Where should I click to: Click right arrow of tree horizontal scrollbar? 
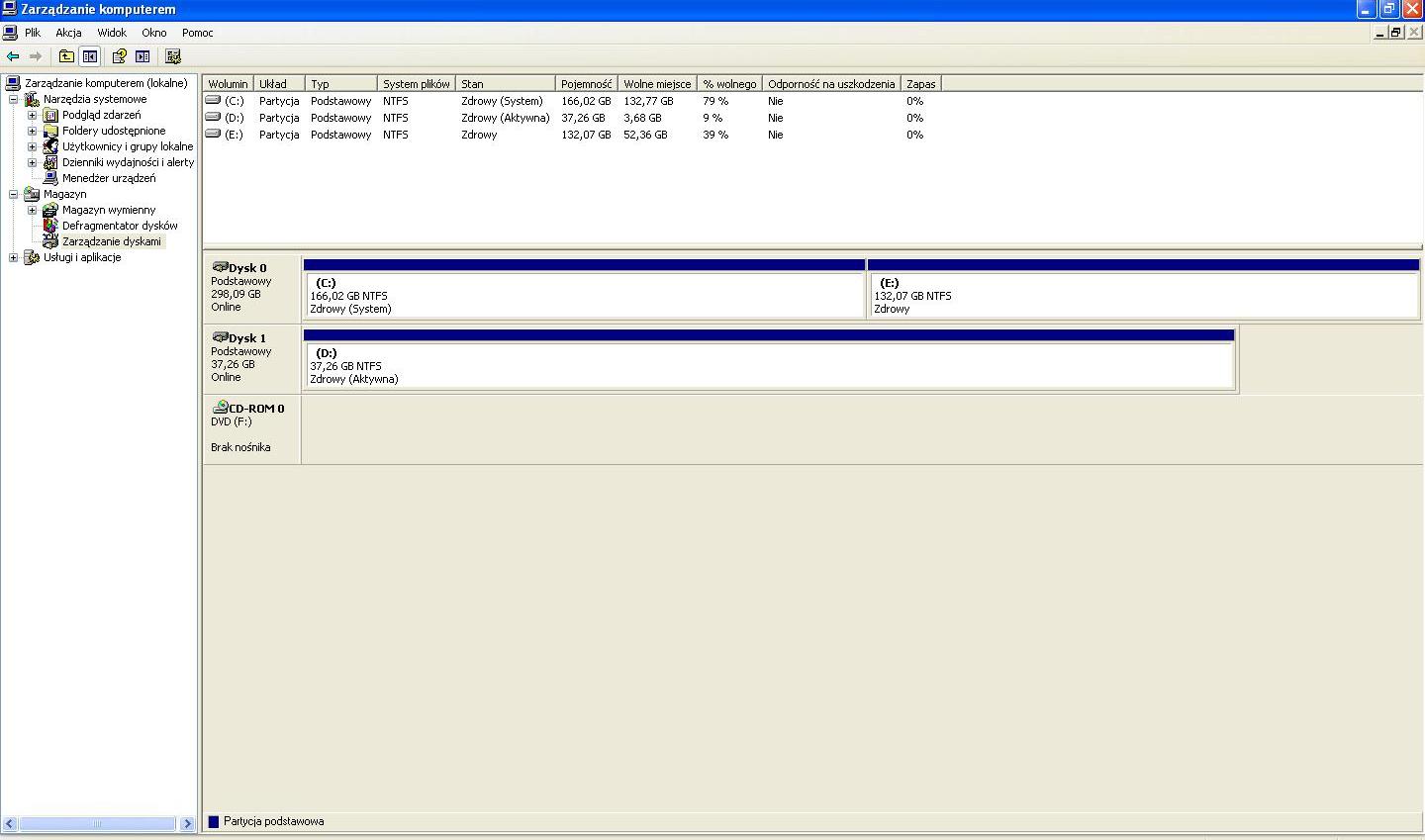(x=187, y=823)
